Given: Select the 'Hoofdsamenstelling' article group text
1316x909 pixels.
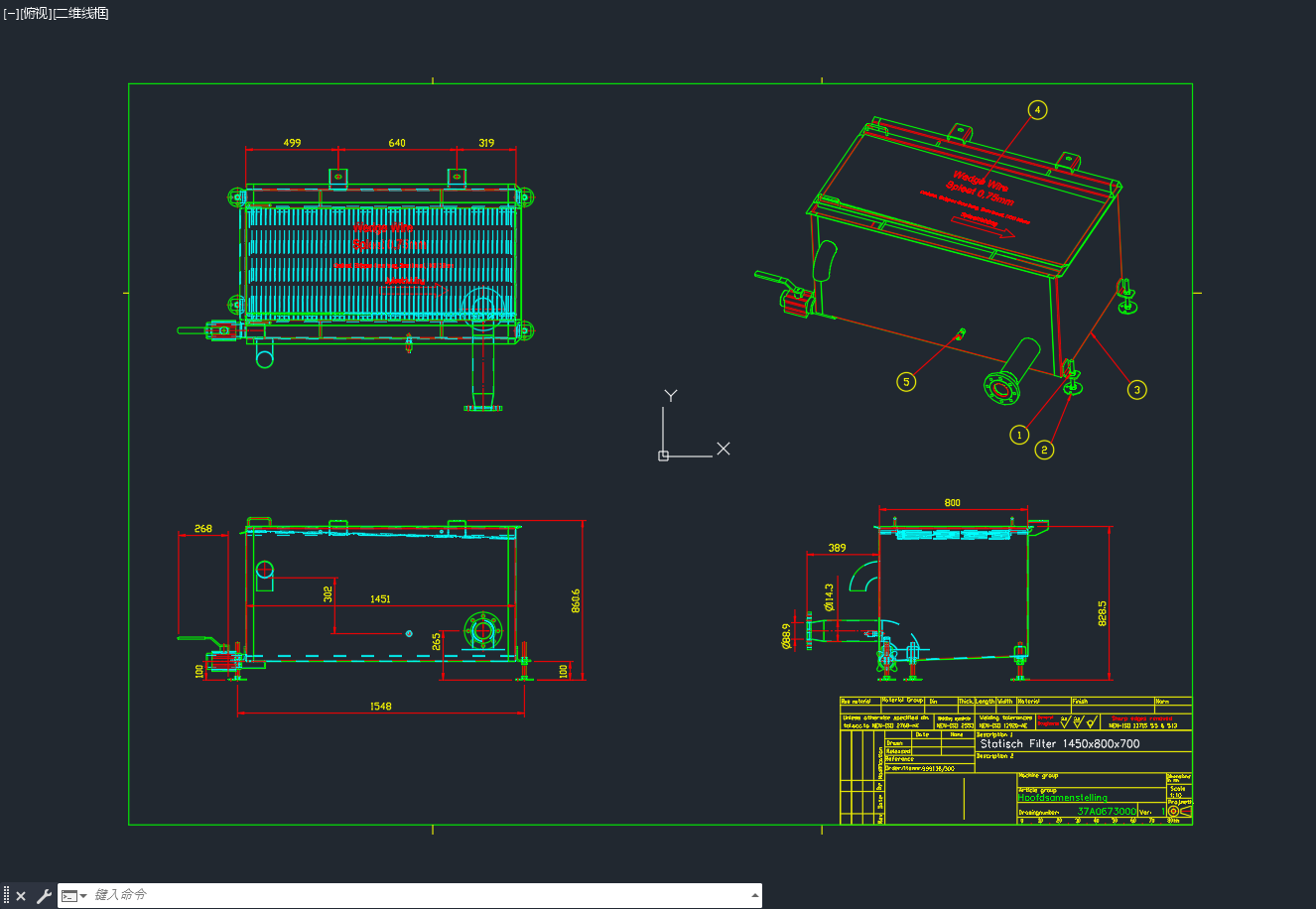Looking at the screenshot, I should pyautogui.click(x=1062, y=798).
